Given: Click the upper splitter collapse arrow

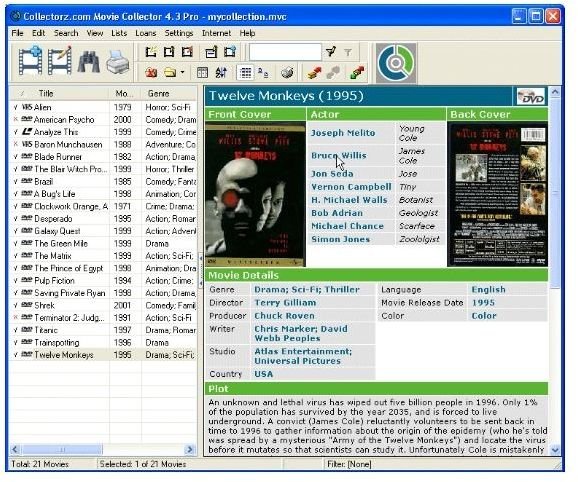Looking at the screenshot, I should [x=200, y=258].
